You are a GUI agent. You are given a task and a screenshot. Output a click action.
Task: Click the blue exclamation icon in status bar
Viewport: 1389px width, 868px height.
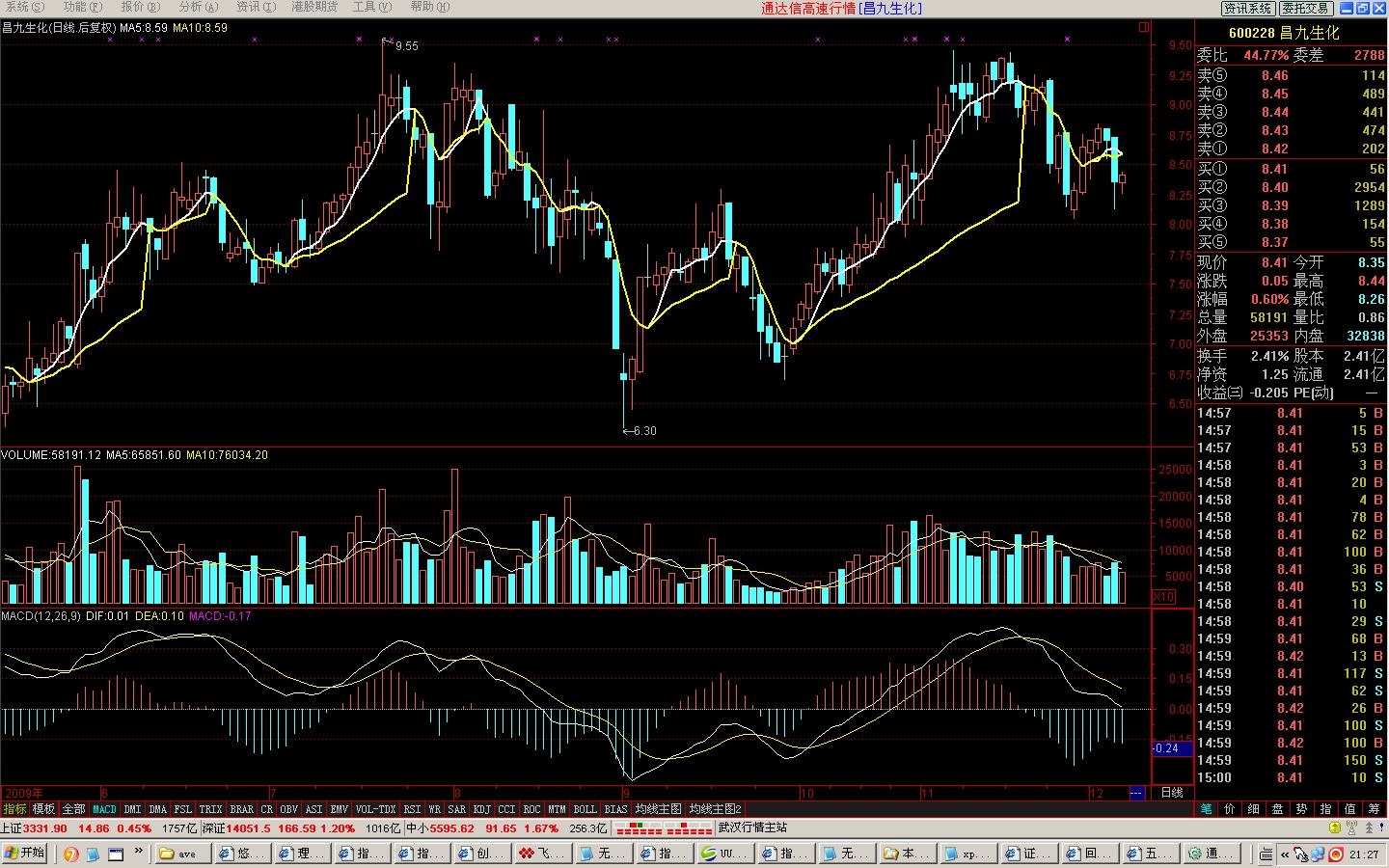tap(1381, 828)
